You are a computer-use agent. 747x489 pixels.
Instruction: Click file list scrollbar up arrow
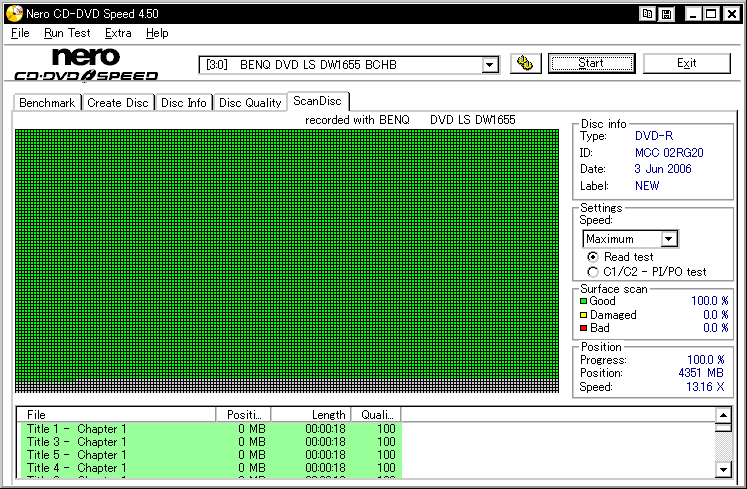[723, 415]
